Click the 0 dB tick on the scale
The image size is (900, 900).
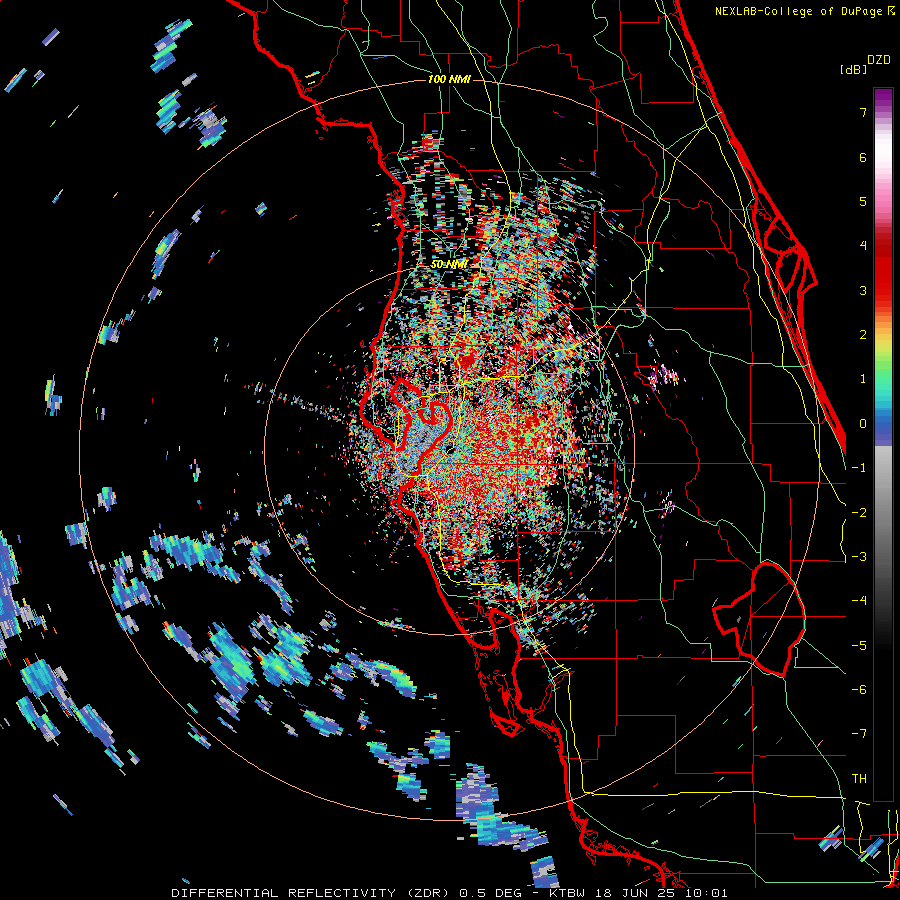[x=863, y=424]
